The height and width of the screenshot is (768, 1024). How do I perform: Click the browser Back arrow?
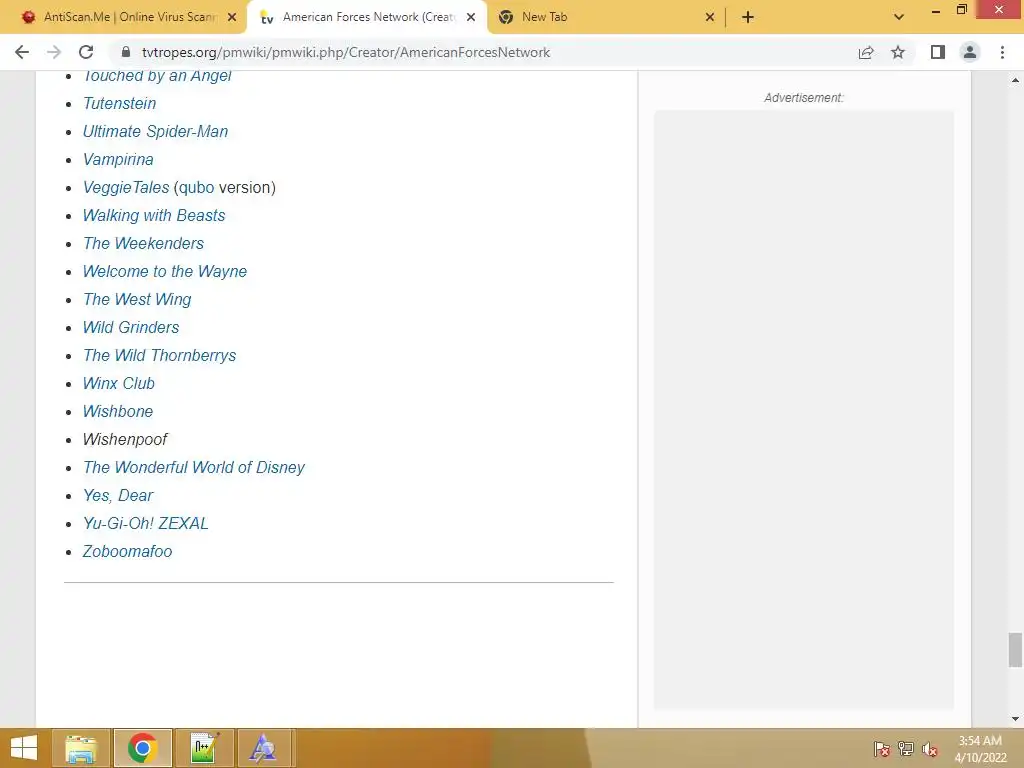click(22, 52)
